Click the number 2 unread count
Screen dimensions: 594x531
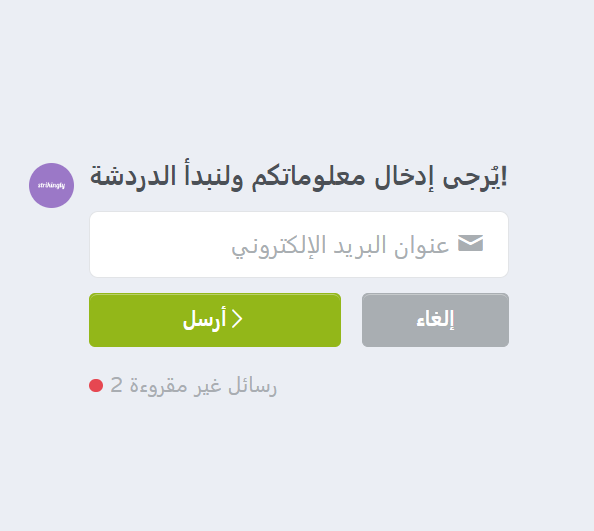(116, 385)
